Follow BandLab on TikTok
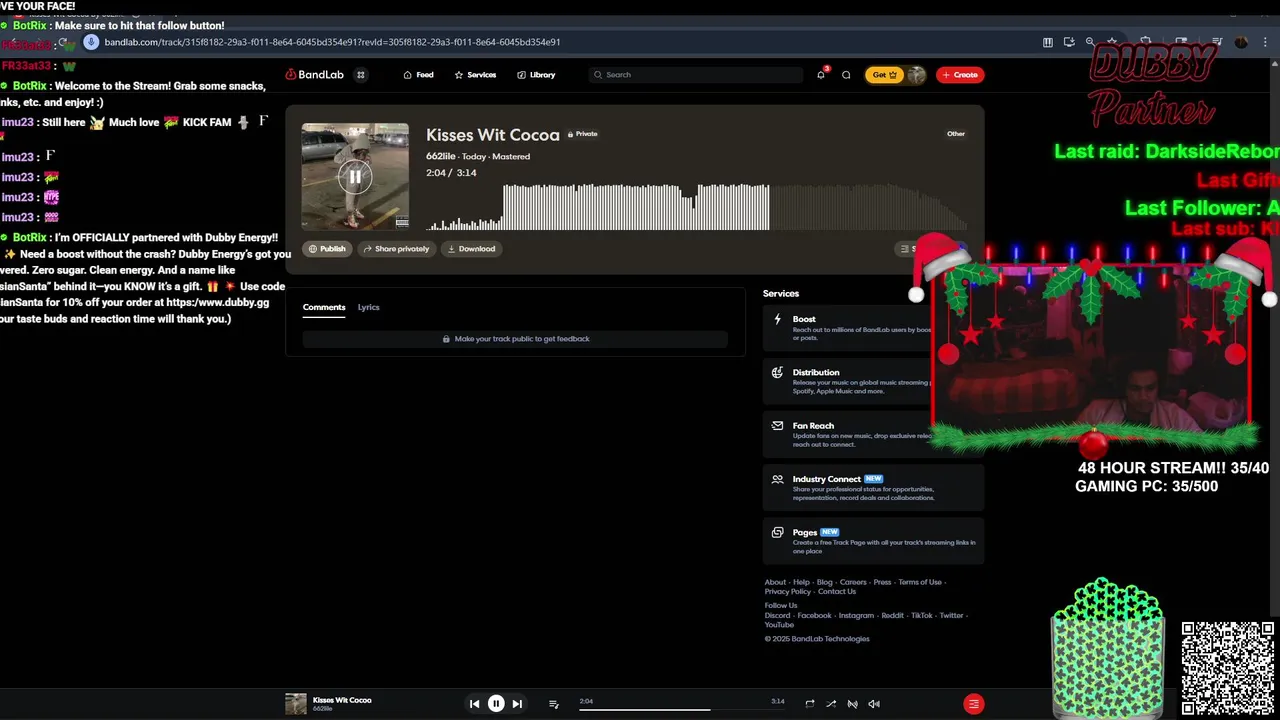The width and height of the screenshot is (1280, 720). click(x=922, y=616)
